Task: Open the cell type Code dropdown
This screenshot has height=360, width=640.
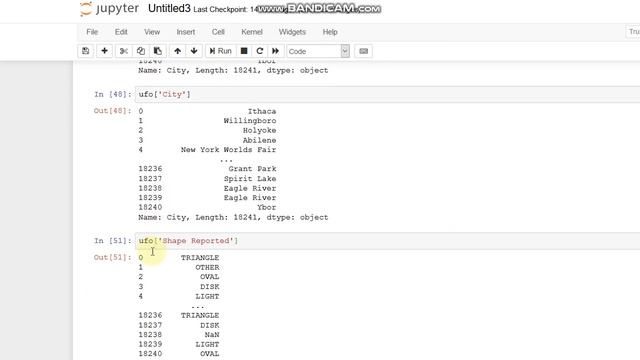Action: 318,51
